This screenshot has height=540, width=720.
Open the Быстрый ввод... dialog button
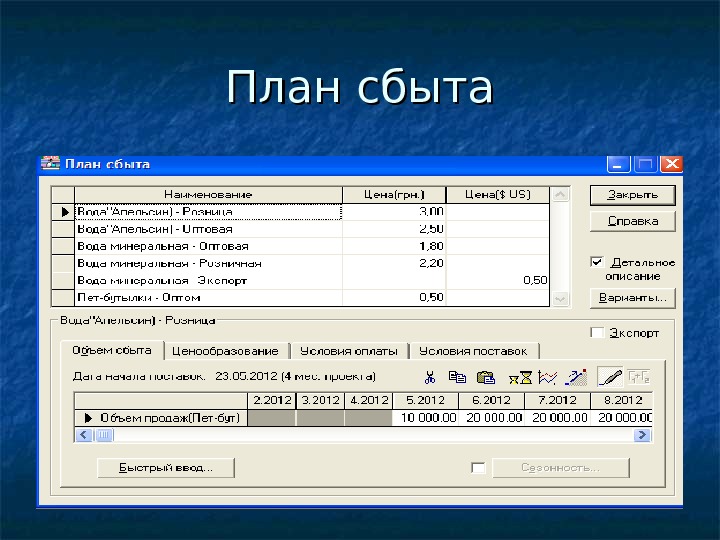pyautogui.click(x=166, y=468)
